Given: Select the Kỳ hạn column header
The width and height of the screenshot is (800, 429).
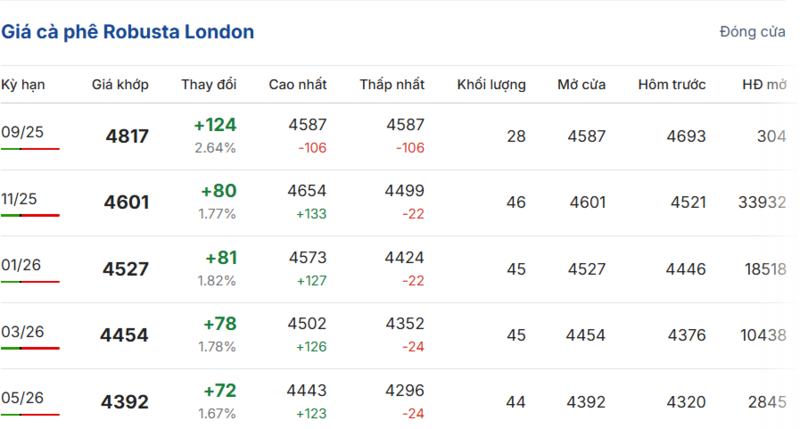Looking at the screenshot, I should coord(23,85).
